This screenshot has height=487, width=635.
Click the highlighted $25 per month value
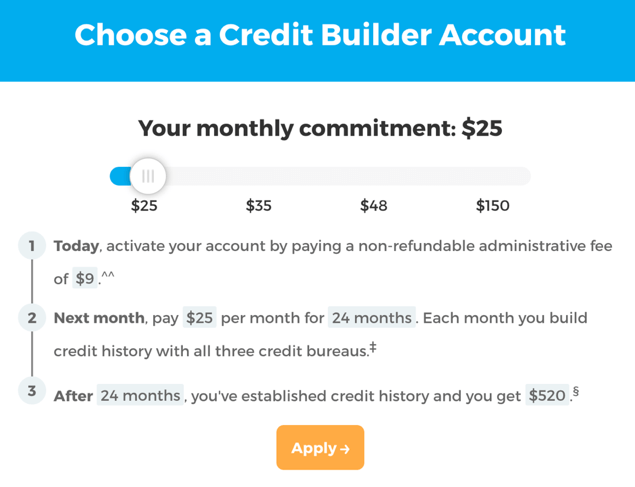coord(200,318)
